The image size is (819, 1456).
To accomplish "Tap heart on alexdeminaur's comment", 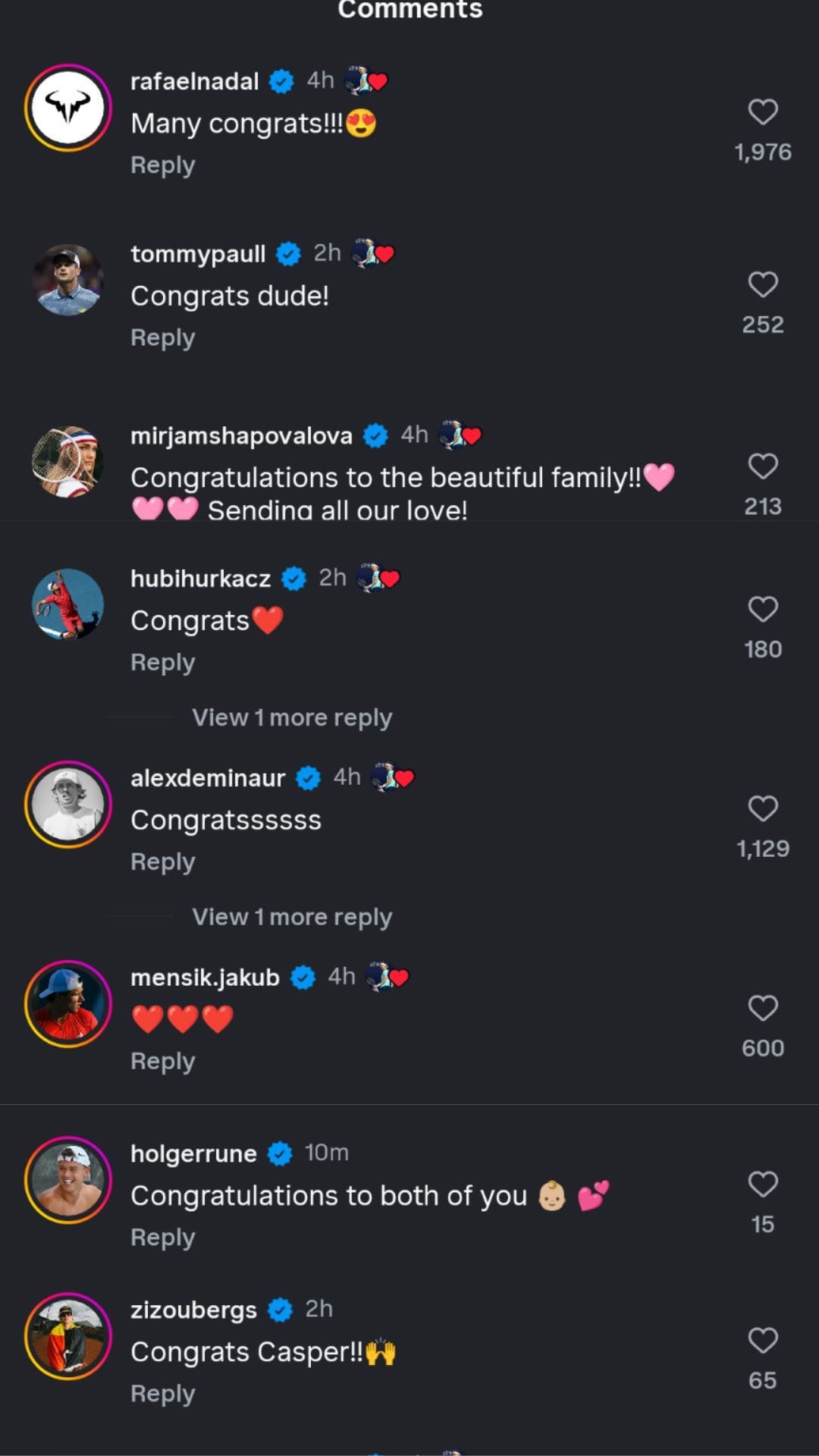I will [762, 808].
